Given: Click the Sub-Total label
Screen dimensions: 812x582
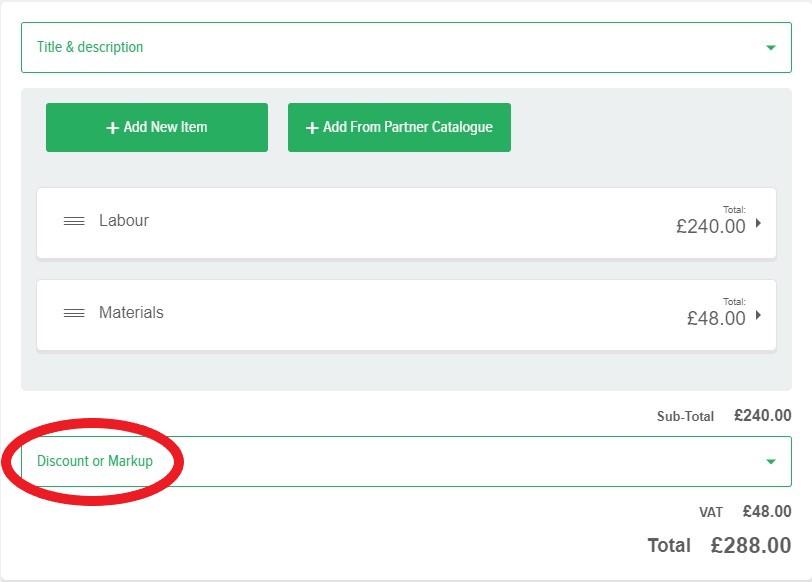Looking at the screenshot, I should (x=685, y=416).
